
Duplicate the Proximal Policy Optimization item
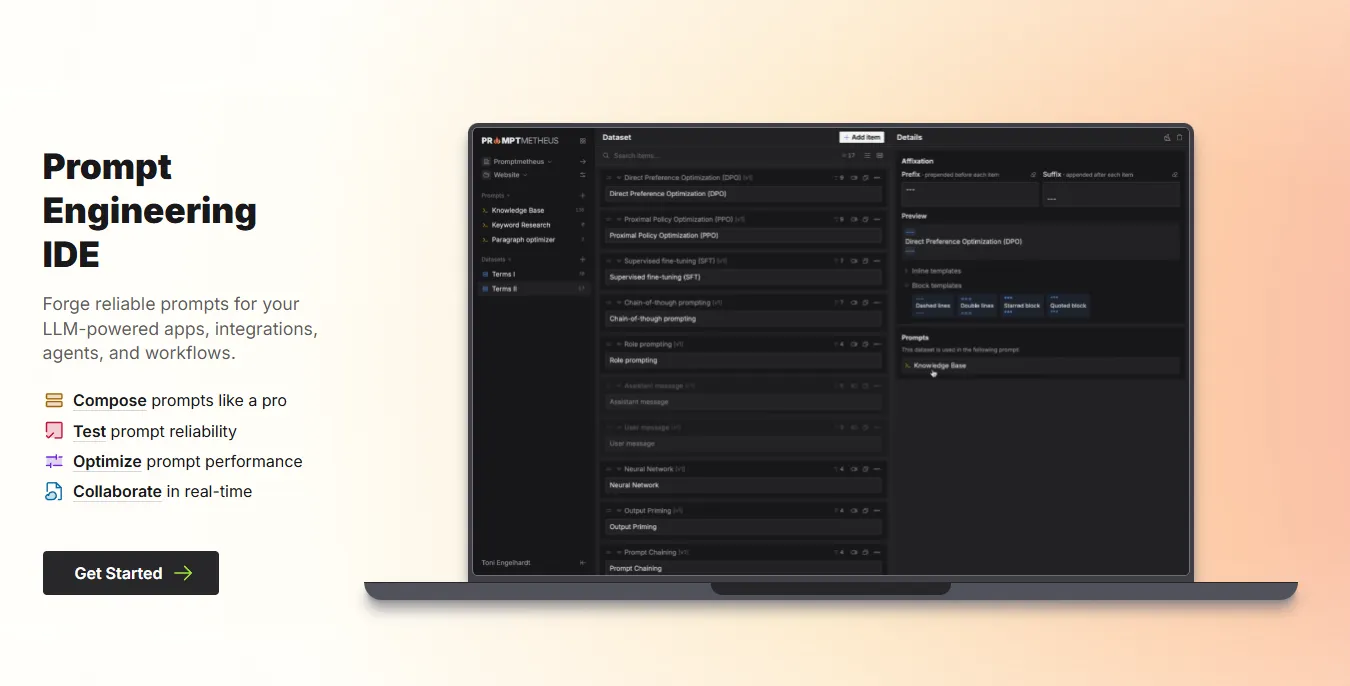[866, 219]
